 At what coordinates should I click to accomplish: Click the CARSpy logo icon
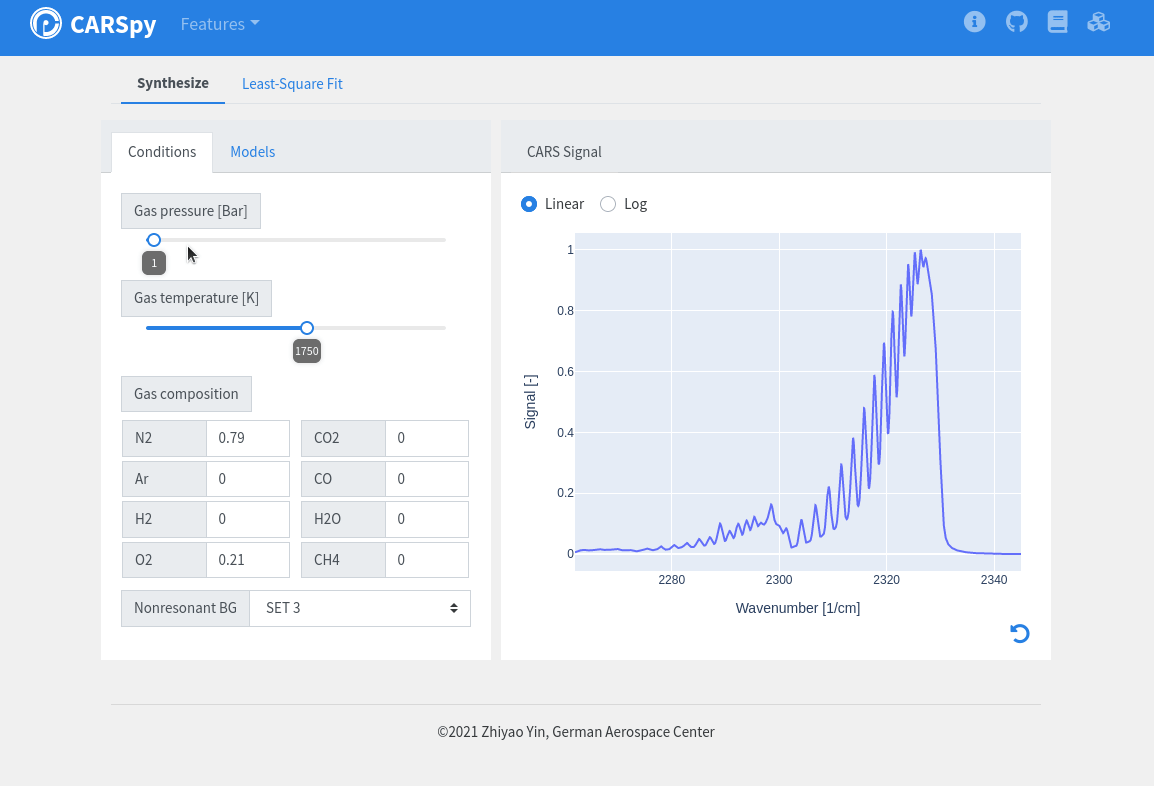pos(46,23)
